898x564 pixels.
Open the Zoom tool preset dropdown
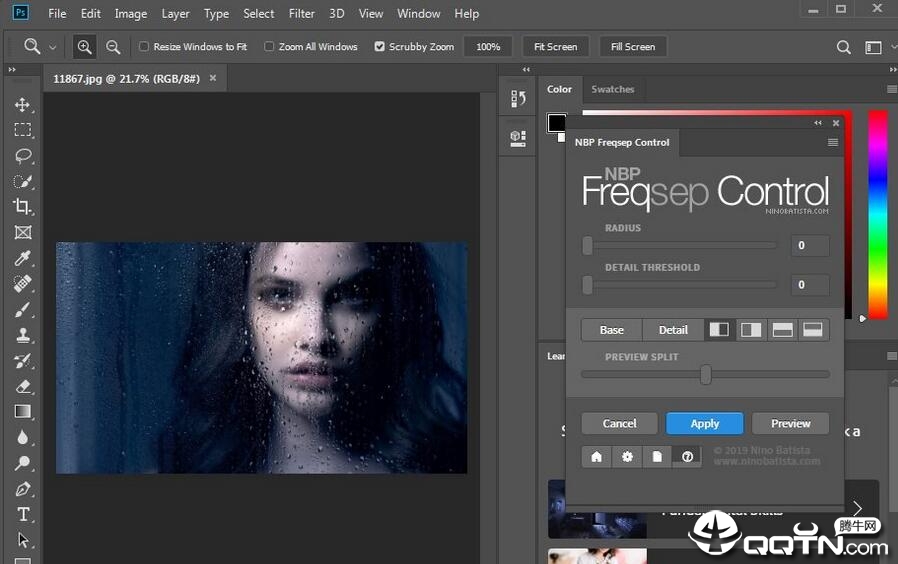click(52, 47)
